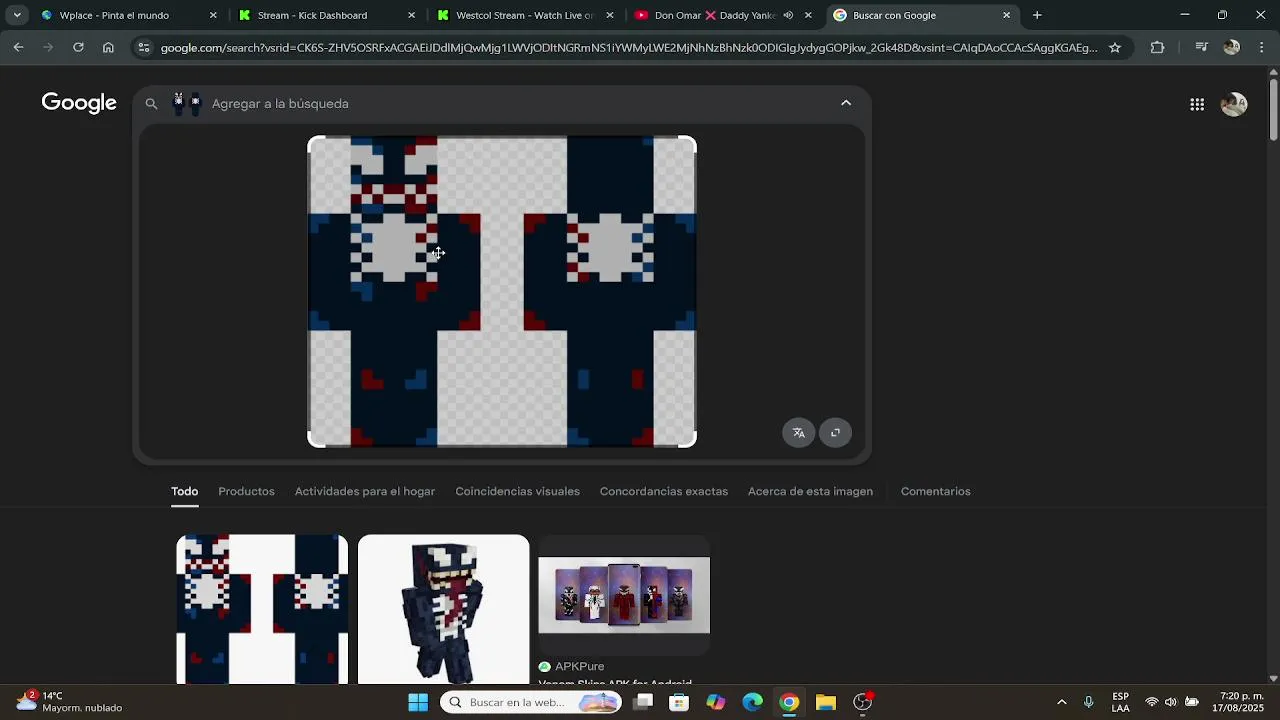Close the Buscar con Google tab
Viewport: 1280px width, 720px height.
pos(1007,15)
